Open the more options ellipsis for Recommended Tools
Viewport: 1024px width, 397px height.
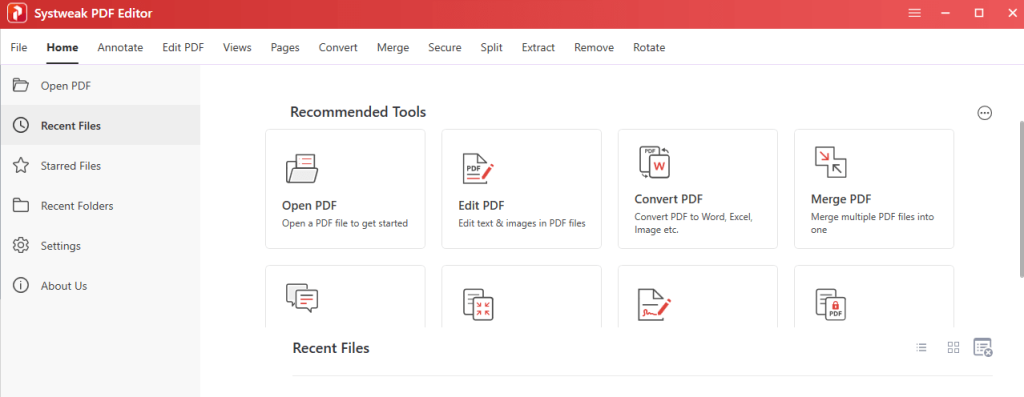[984, 113]
